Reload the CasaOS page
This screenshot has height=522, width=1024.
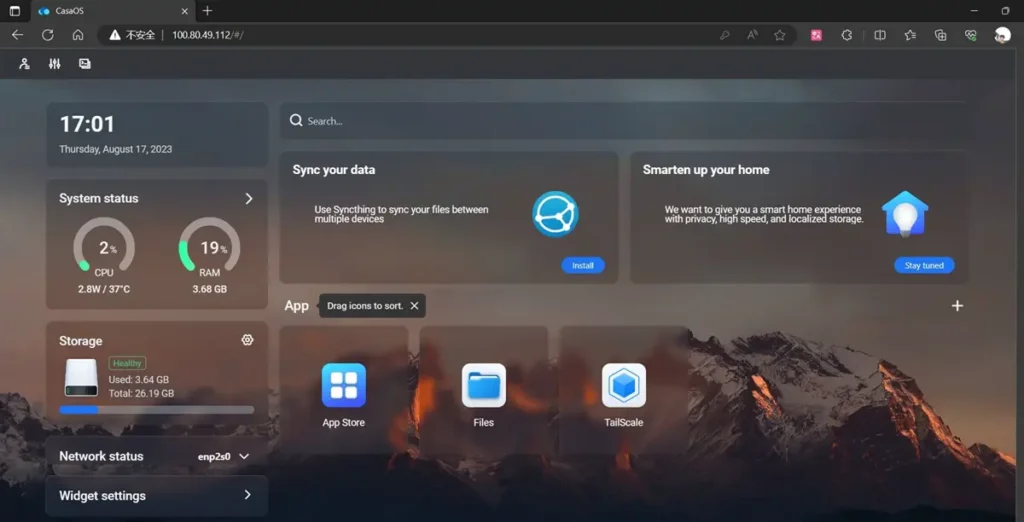pyautogui.click(x=48, y=35)
